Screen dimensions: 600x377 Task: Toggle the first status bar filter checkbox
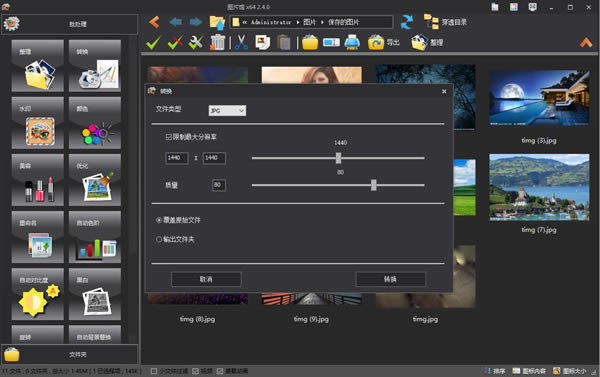tap(154, 371)
